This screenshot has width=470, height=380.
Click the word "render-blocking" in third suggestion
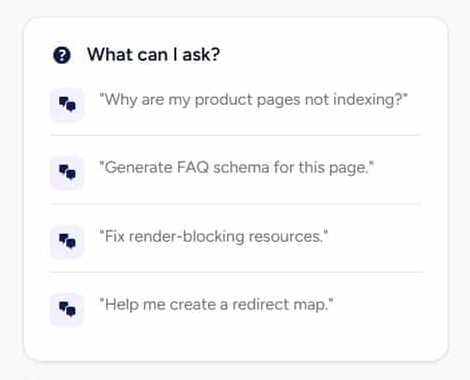187,236
